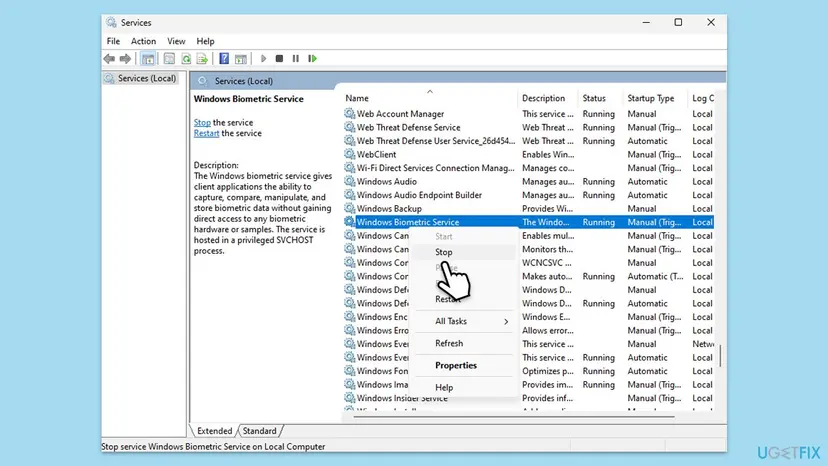Click the horizontal scrollbar below services list

pos(514,417)
